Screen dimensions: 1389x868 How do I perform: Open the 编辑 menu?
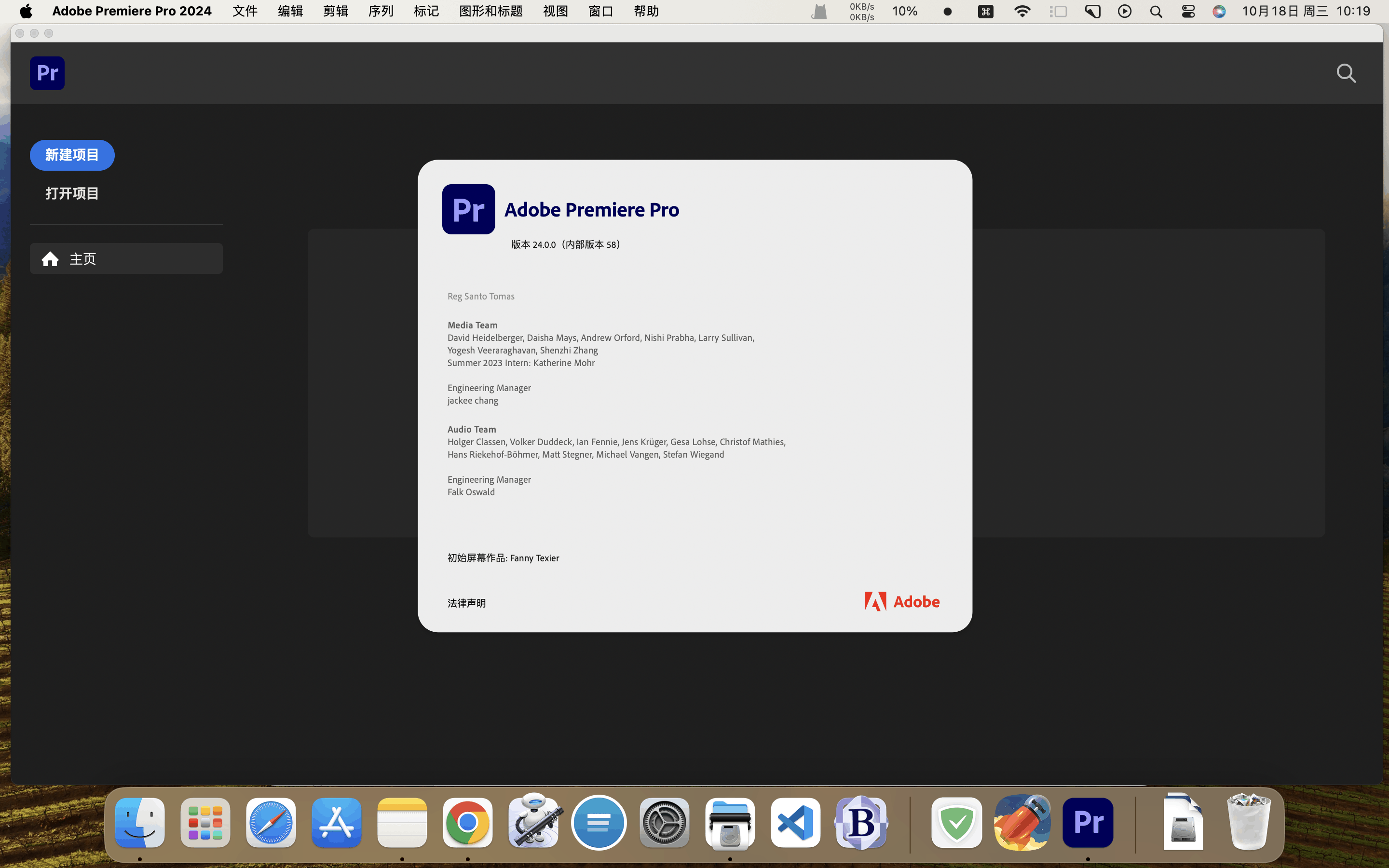290,12
